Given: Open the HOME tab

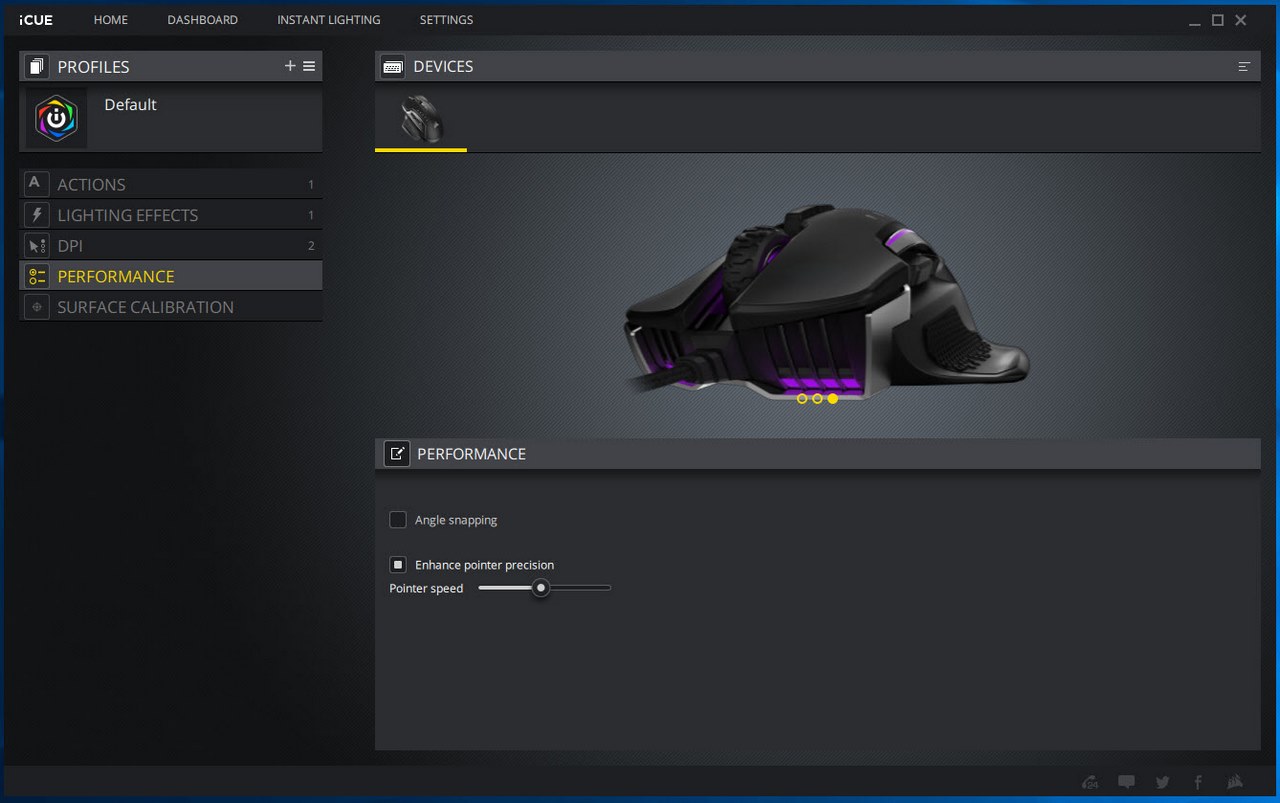Looking at the screenshot, I should [x=110, y=20].
